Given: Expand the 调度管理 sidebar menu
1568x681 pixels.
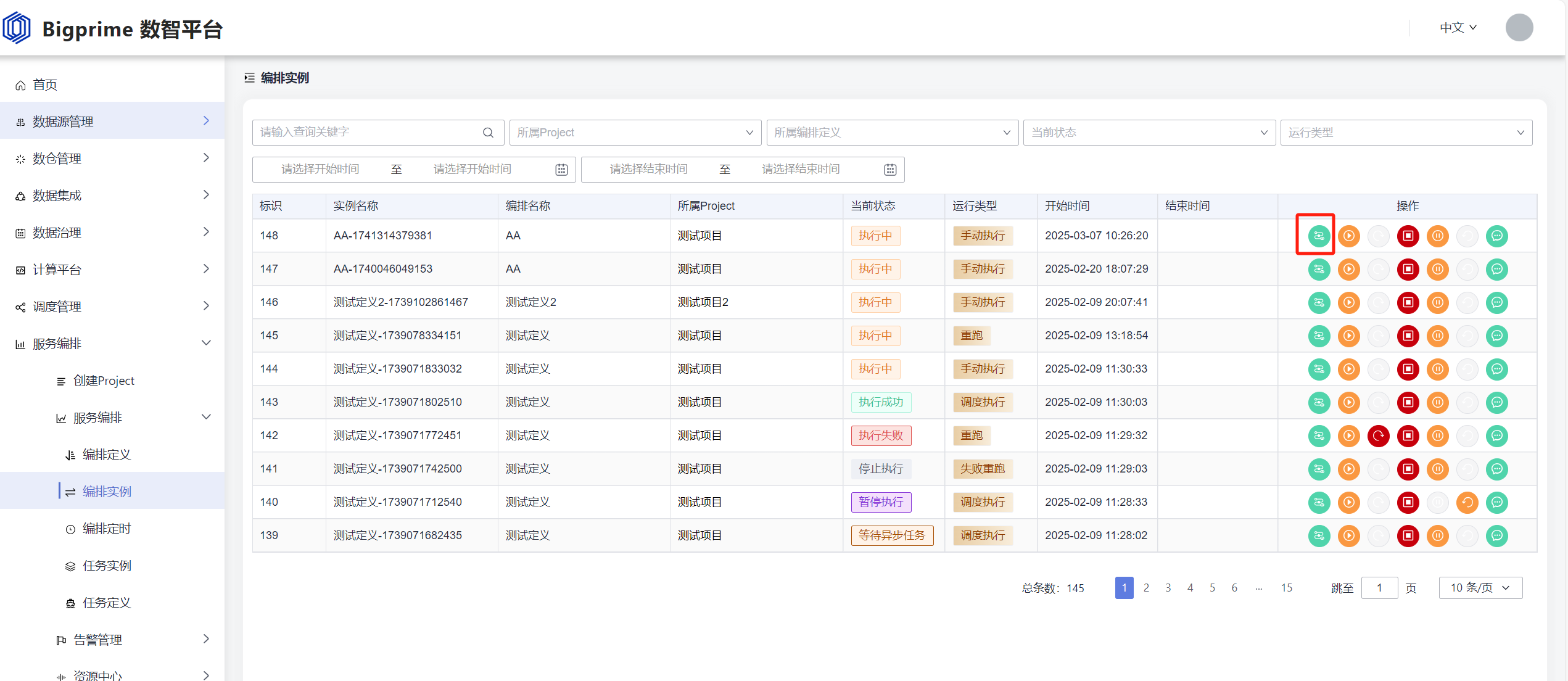Looking at the screenshot, I should (x=112, y=306).
